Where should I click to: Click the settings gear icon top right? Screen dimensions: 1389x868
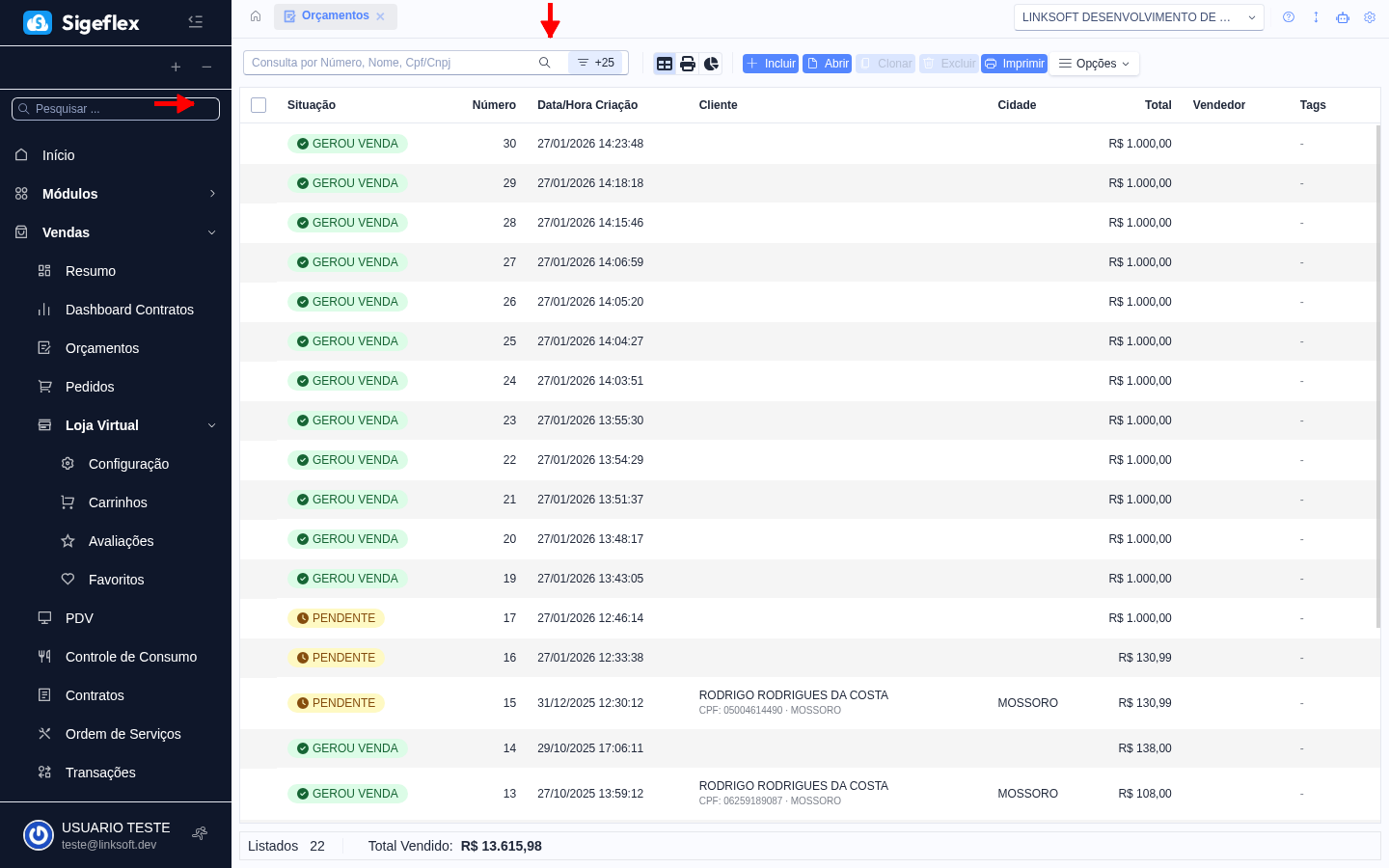pos(1370,16)
